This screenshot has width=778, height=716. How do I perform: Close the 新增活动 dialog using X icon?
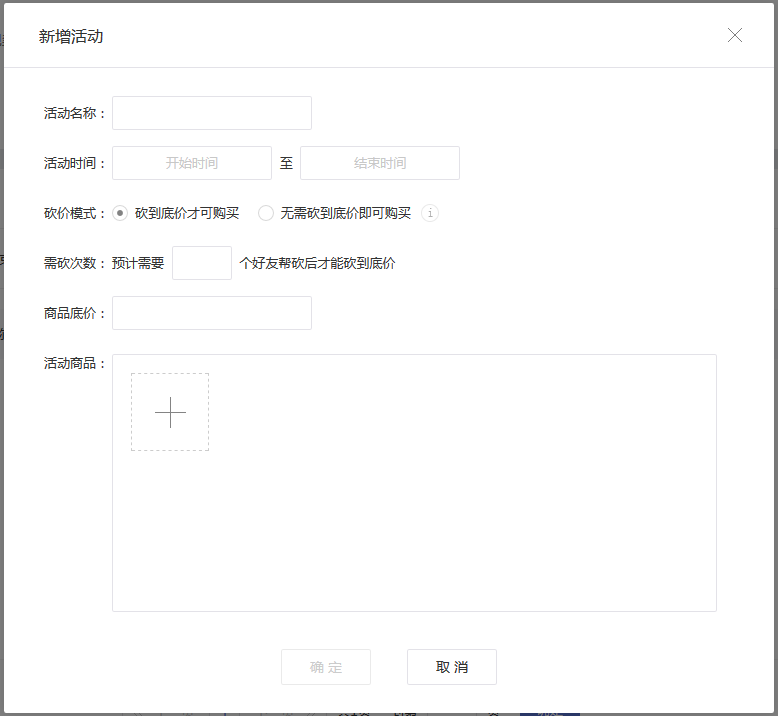735,35
